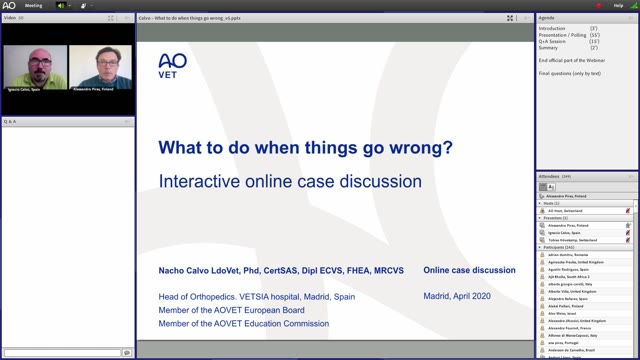The image size is (640, 360).
Task: Click the Agenda pod title
Action: coord(546,18)
